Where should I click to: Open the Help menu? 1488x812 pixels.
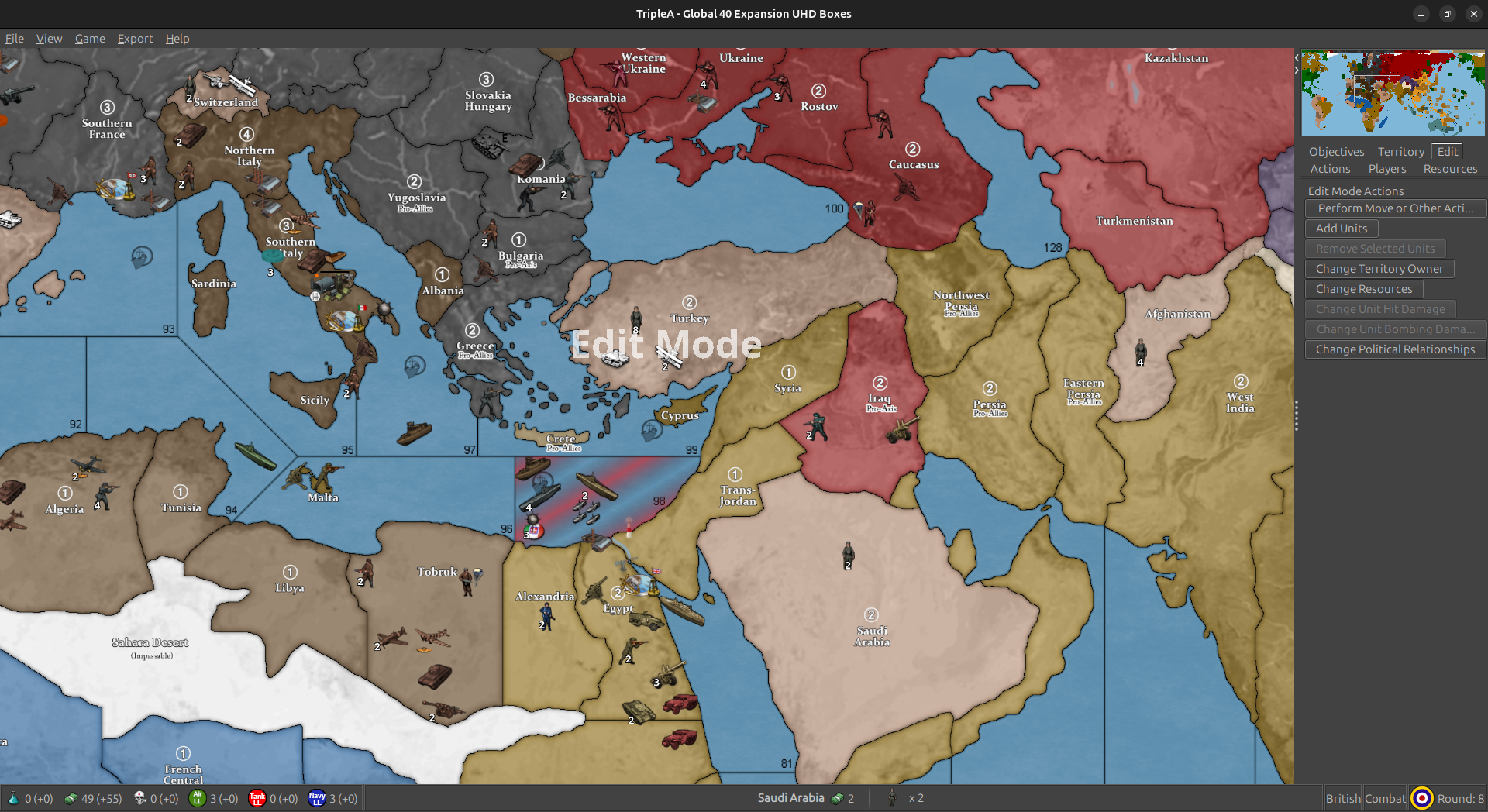(177, 39)
